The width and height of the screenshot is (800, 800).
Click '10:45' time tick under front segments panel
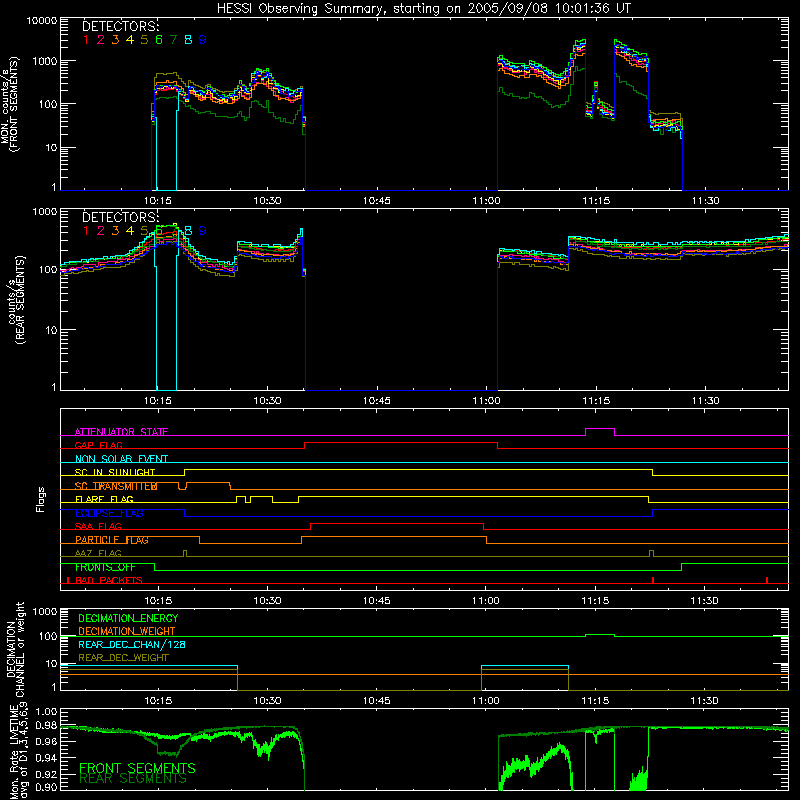(x=377, y=201)
